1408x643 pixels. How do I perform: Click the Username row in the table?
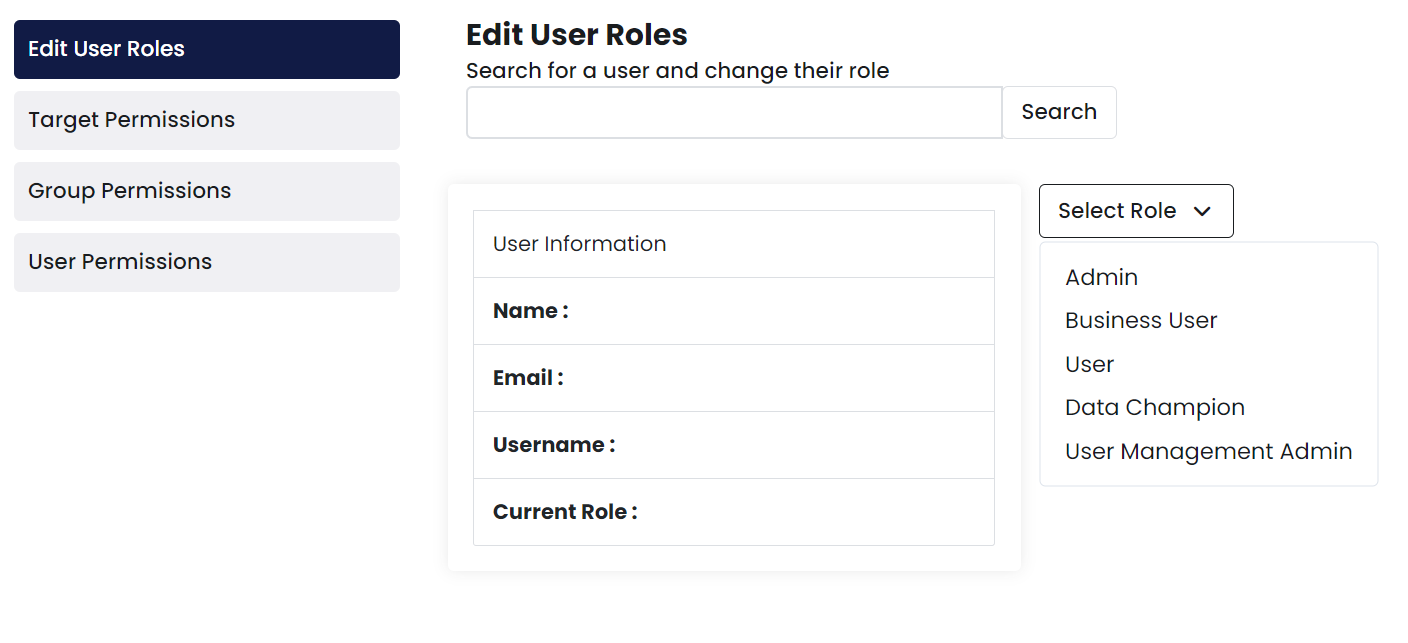(733, 445)
